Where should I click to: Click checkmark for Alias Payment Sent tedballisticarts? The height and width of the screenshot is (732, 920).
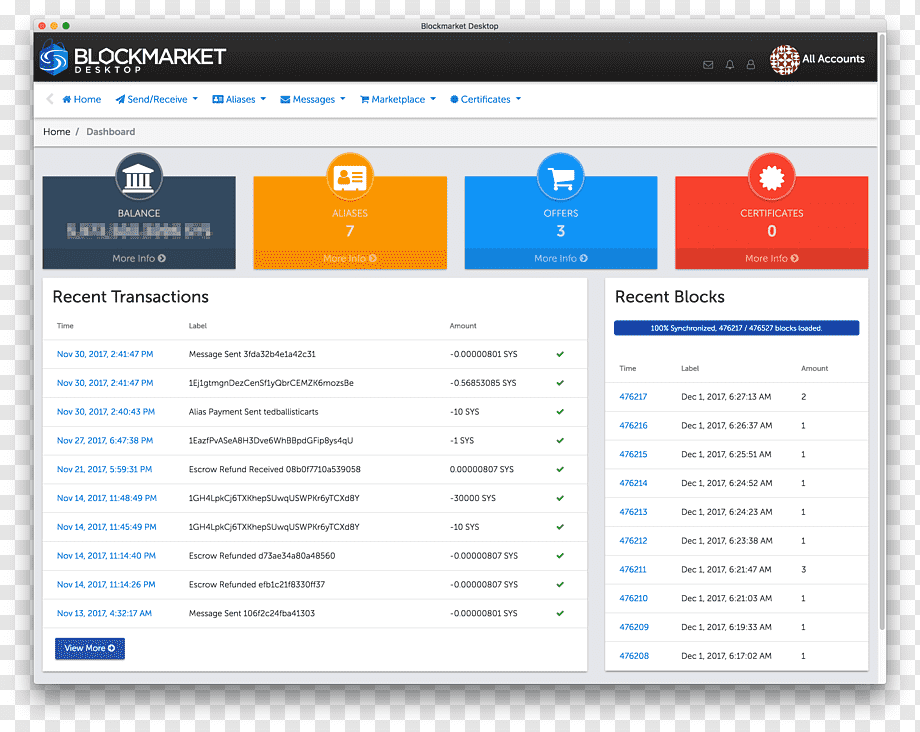tap(560, 412)
